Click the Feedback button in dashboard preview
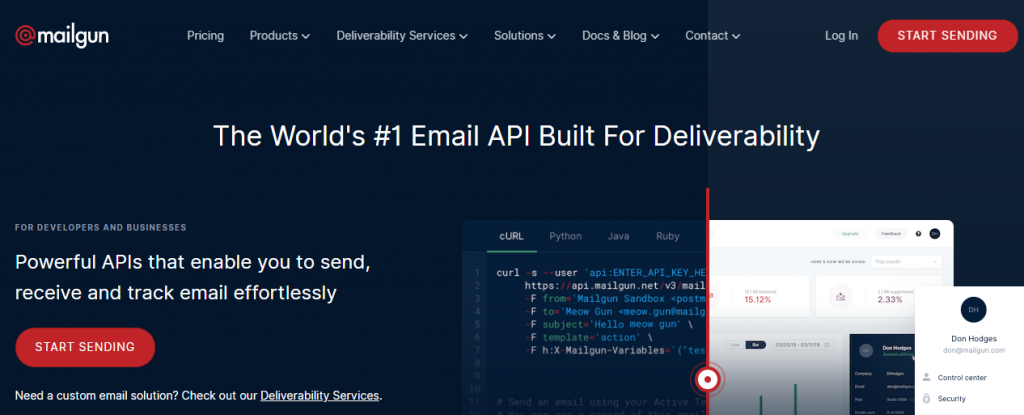 (891, 233)
